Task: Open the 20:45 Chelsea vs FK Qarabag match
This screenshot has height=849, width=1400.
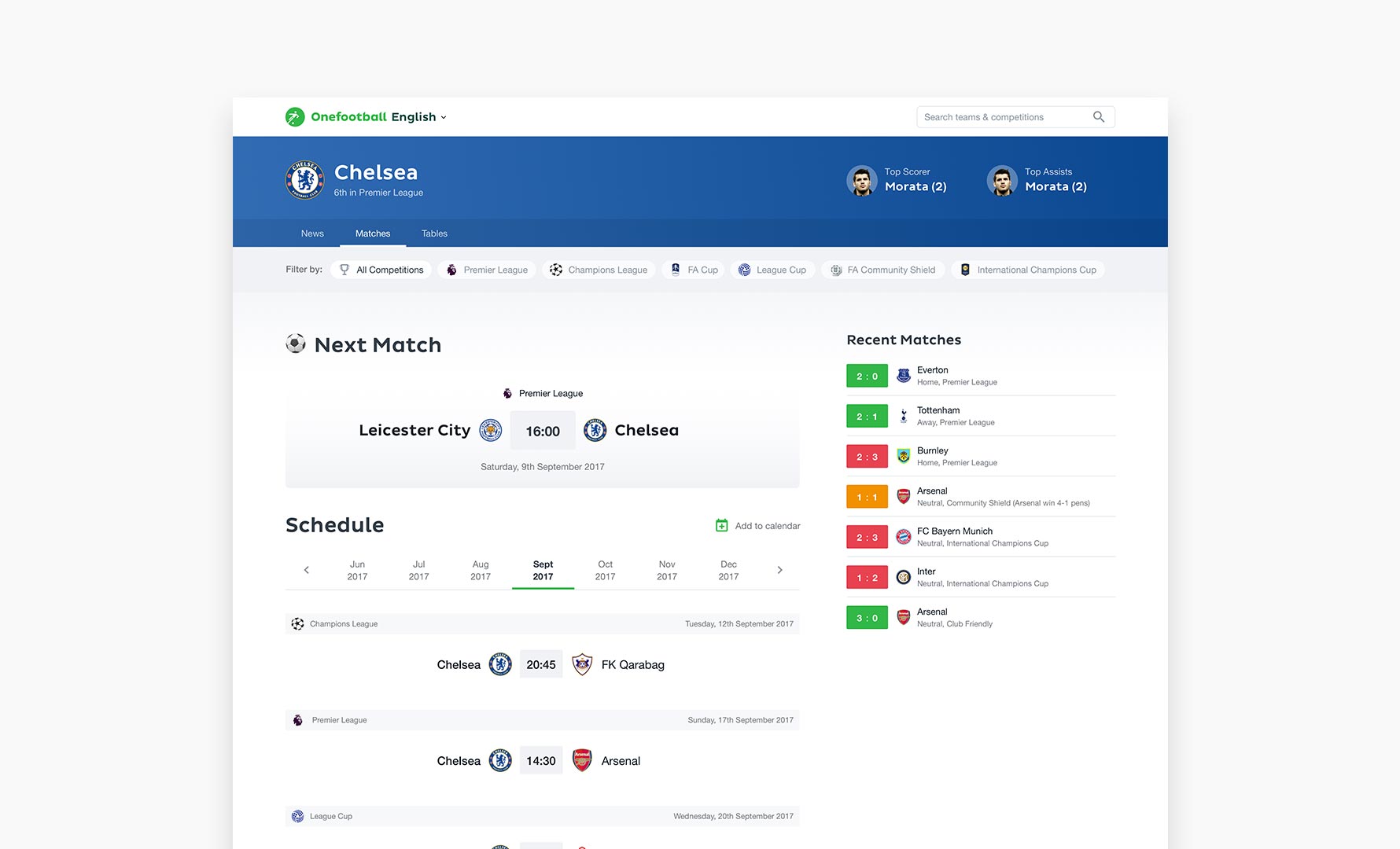Action: [541, 664]
